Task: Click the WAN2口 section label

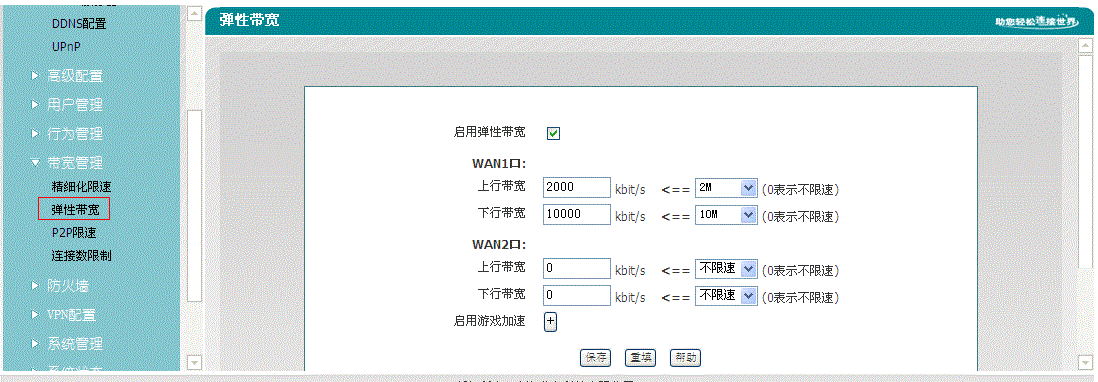Action: [x=499, y=245]
